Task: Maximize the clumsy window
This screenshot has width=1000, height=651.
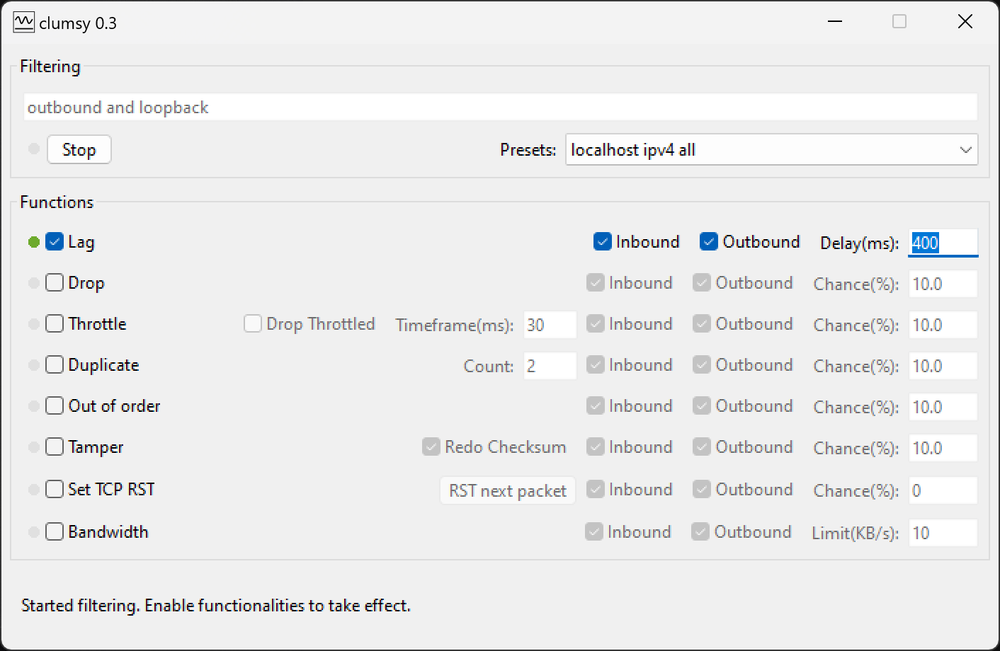Action: coord(899,22)
